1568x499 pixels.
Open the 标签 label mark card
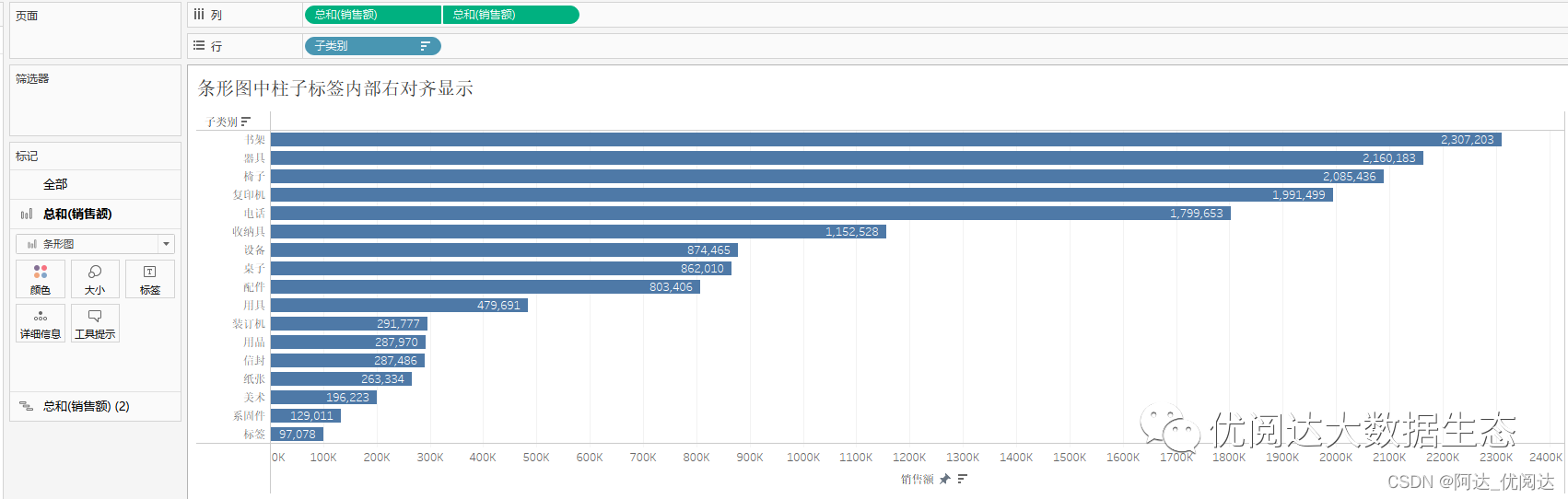150,279
